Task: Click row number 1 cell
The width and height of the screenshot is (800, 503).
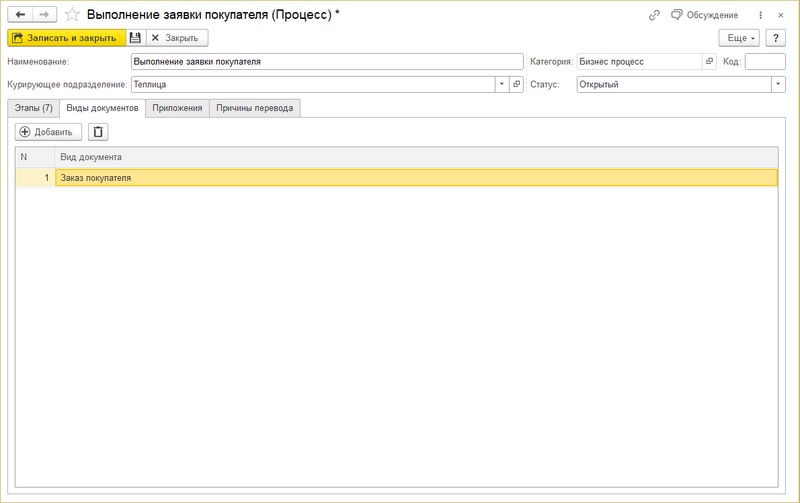Action: tap(35, 178)
